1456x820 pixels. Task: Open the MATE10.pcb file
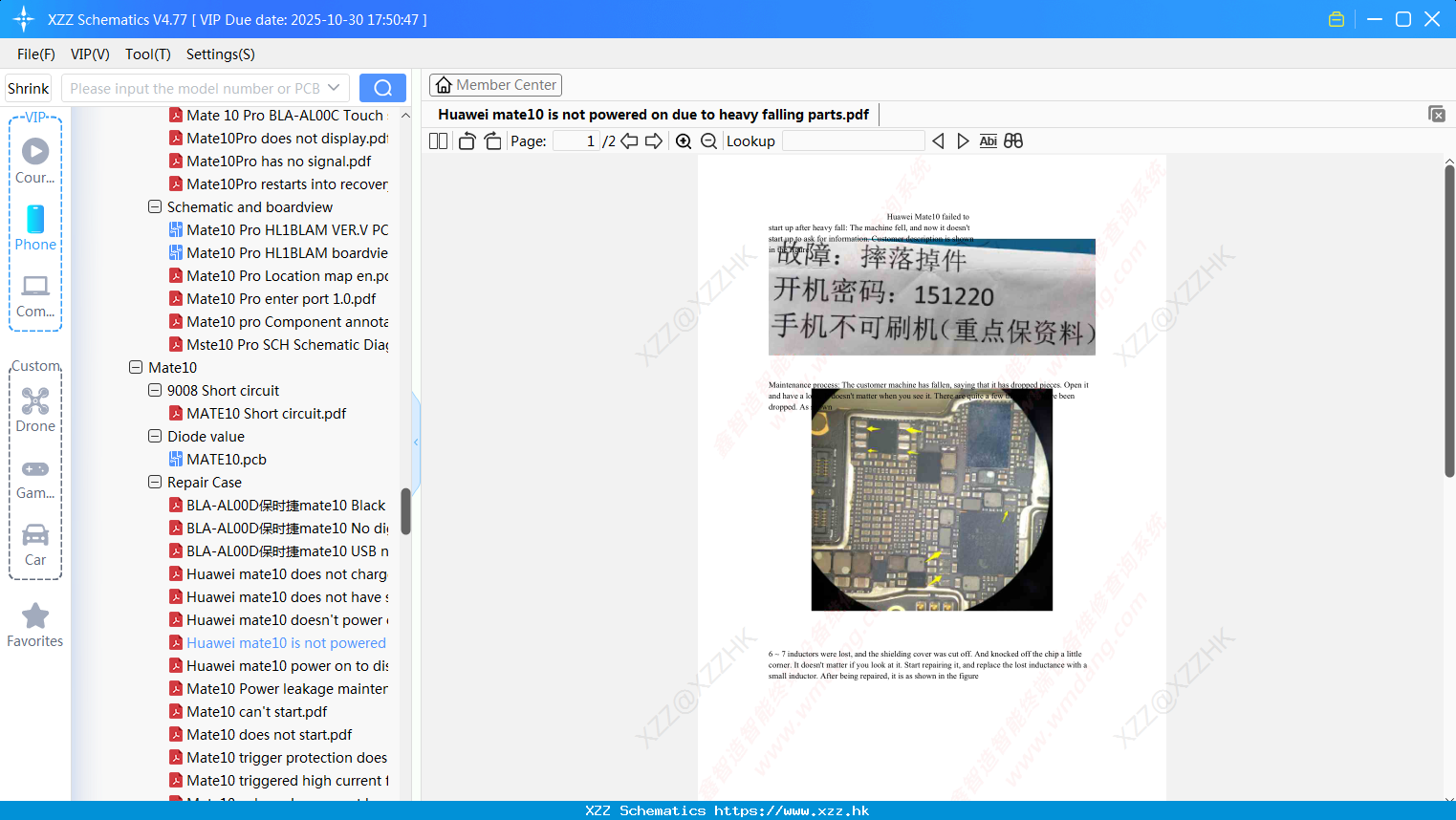point(218,459)
